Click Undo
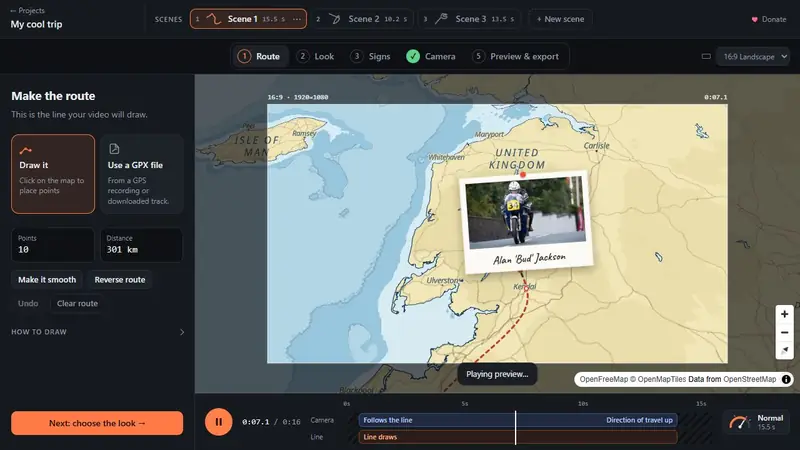This screenshot has width=800, height=450. [x=28, y=303]
